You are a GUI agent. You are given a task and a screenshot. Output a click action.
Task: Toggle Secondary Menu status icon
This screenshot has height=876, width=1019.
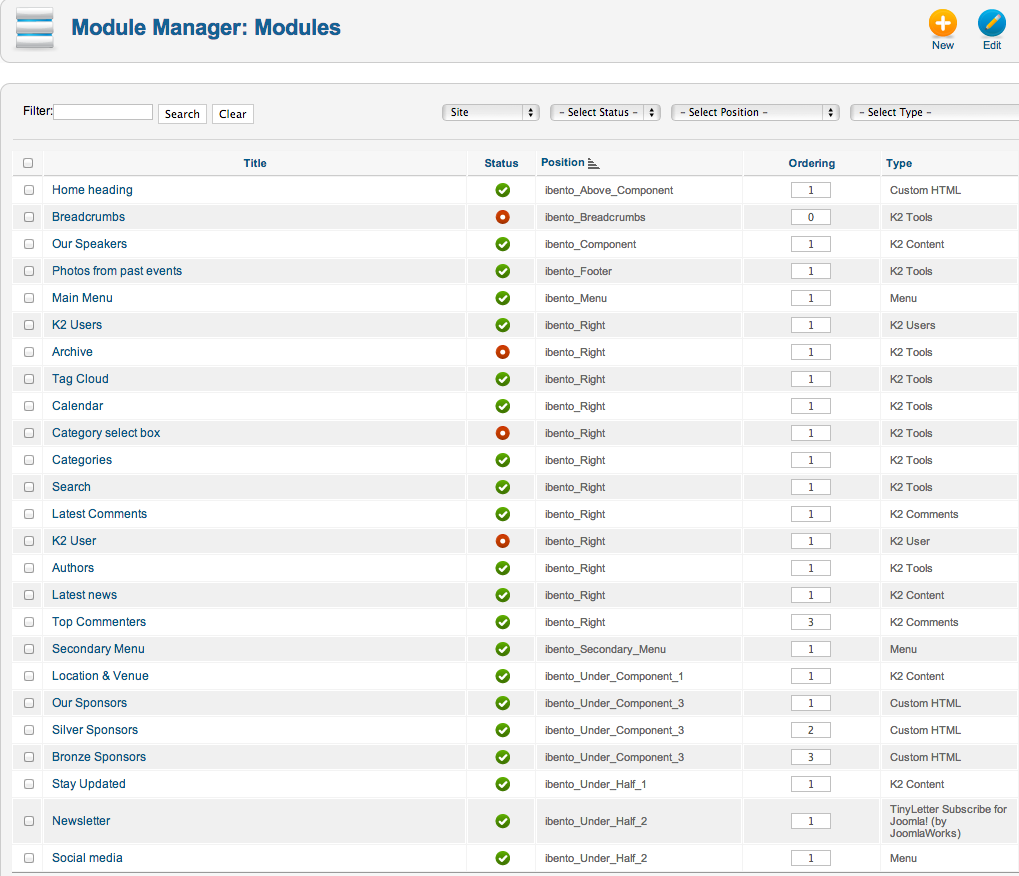[502, 649]
